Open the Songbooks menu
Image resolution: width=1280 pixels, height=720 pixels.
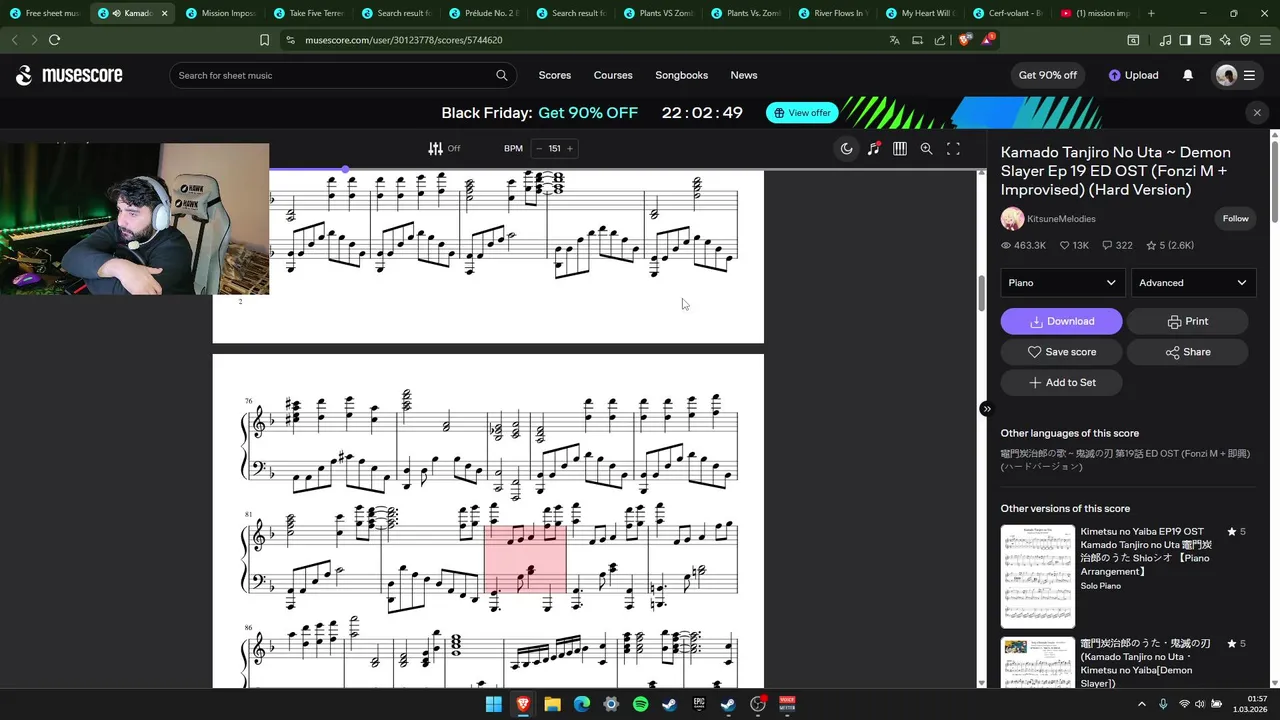pyautogui.click(x=681, y=75)
